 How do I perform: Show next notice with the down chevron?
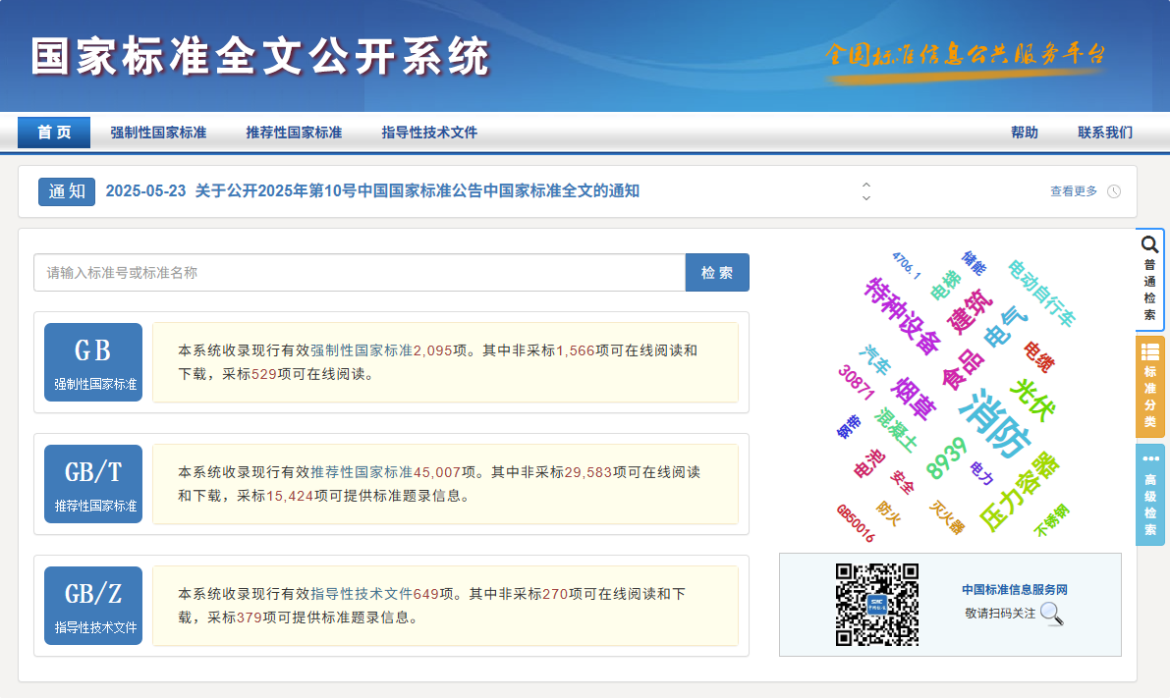click(x=866, y=198)
